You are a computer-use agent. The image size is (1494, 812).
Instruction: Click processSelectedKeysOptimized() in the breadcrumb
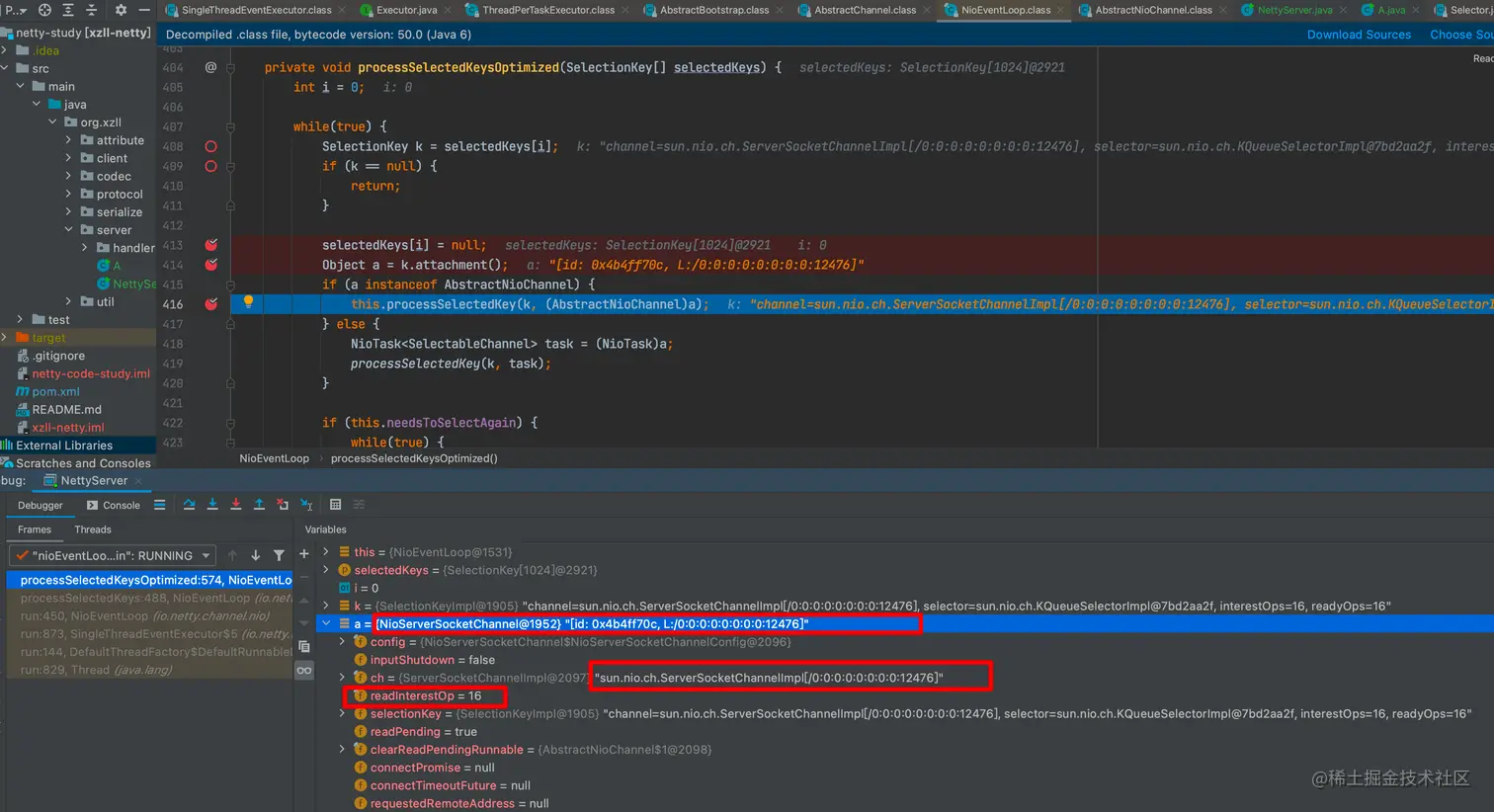tap(414, 458)
